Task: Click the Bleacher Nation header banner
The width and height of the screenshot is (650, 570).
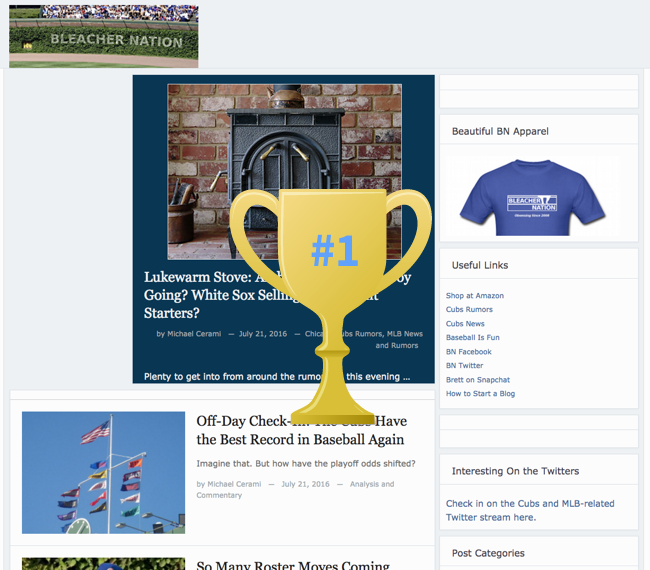Action: coord(104,36)
